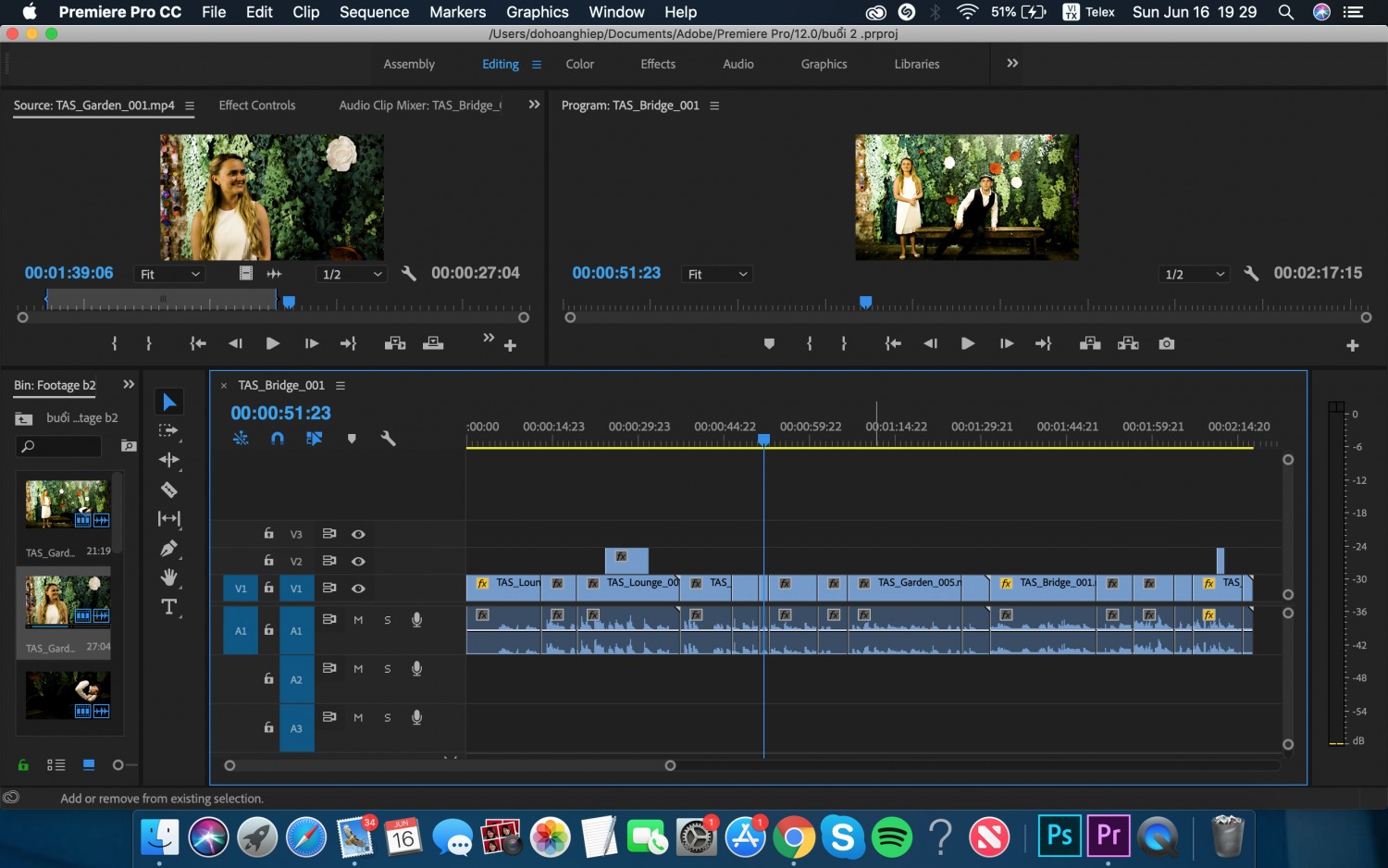Click the bin thumbnail zoom slider

(x=118, y=765)
